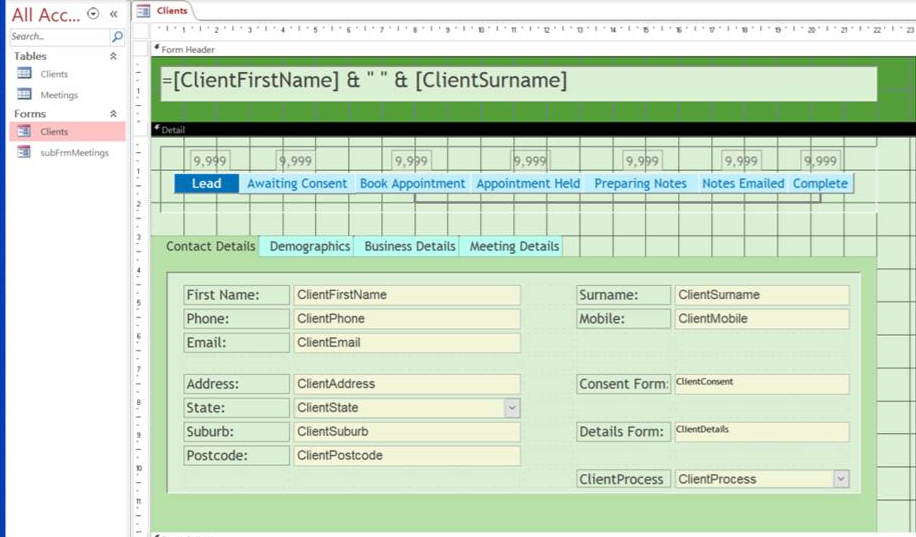Select the Preparing Notes toggle button

click(640, 183)
